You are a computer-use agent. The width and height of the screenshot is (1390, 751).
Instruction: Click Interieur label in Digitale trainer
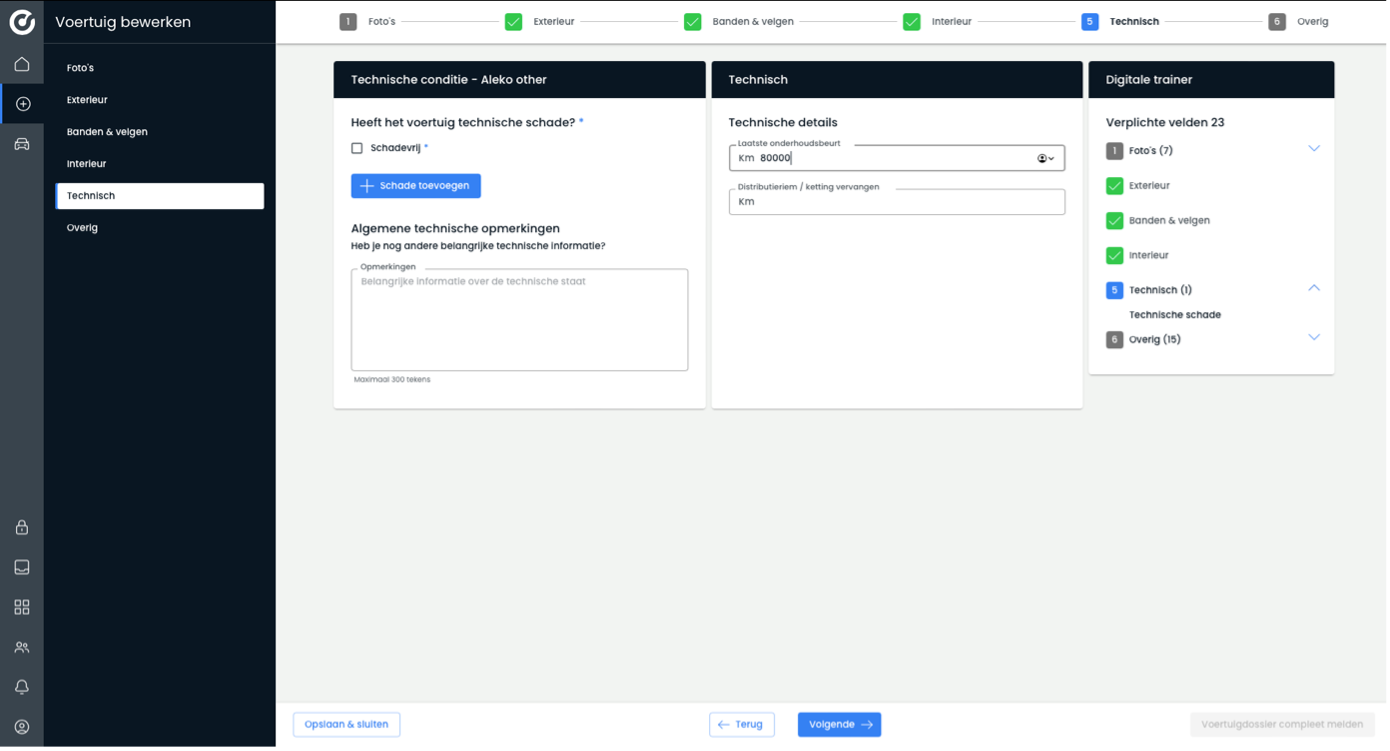(x=1149, y=256)
